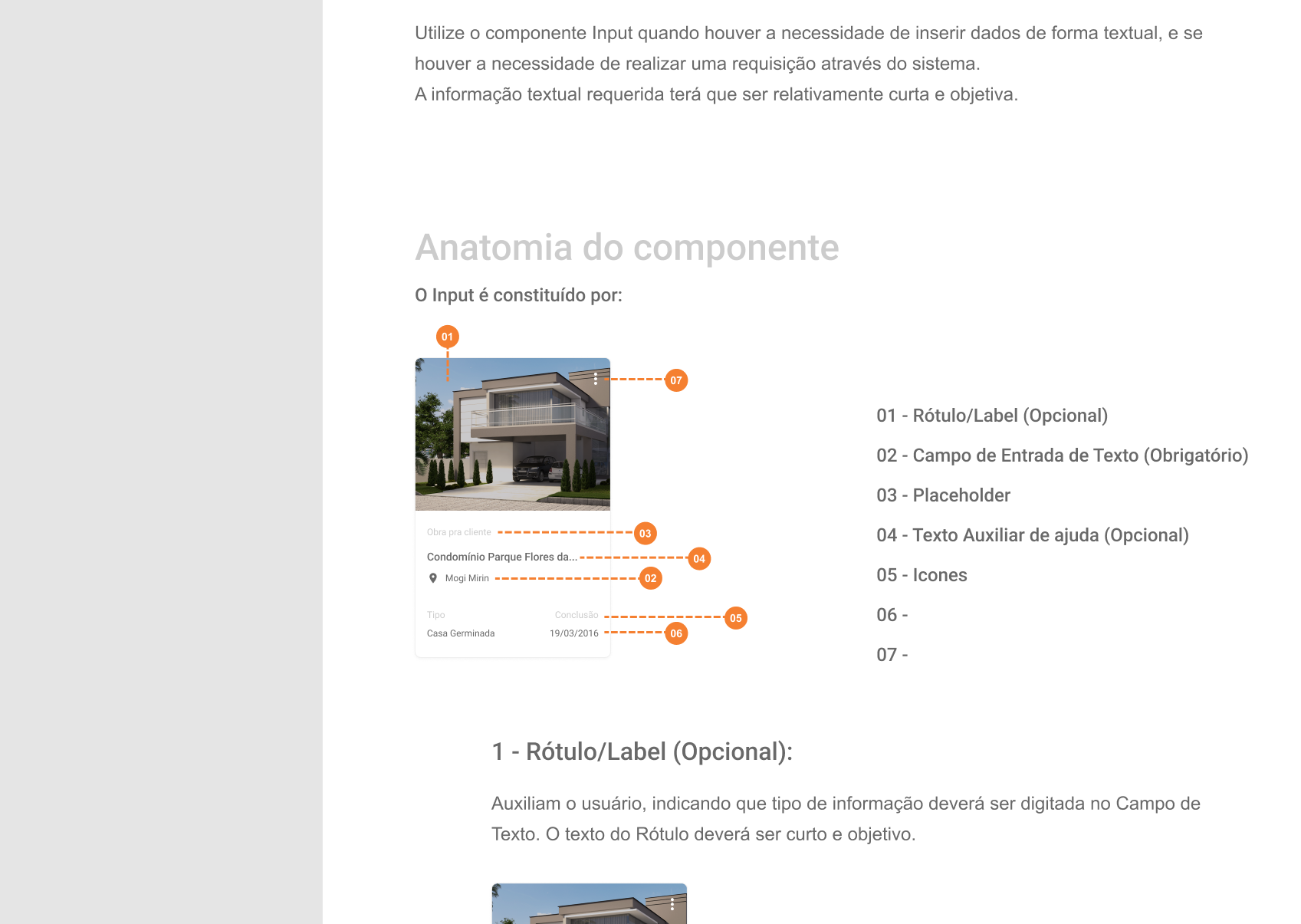Click the sentence 'A informação textual requerida'
The height and width of the screenshot is (924, 1301).
(717, 94)
